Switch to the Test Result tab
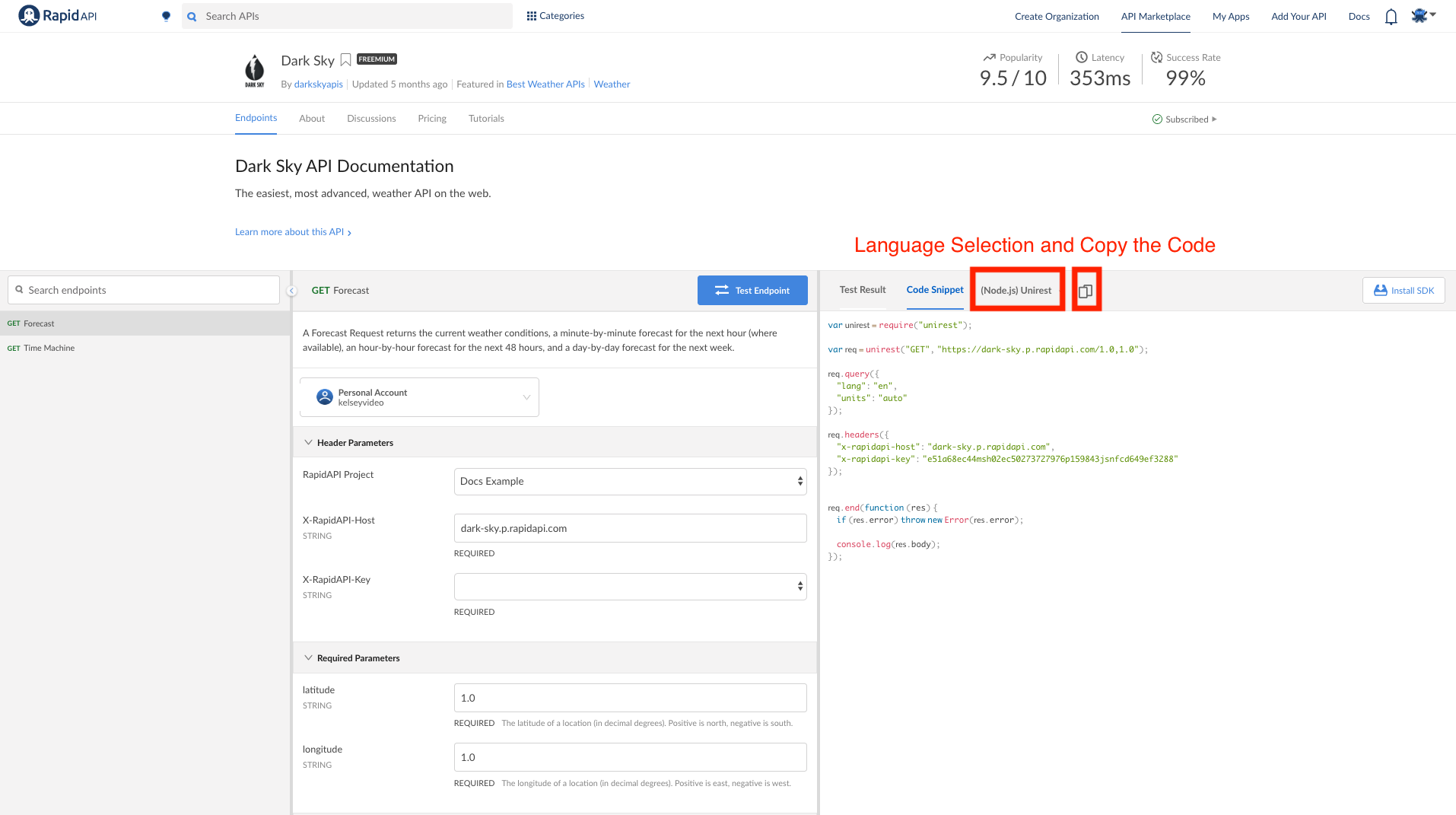Screen dimensions: 1456x815 (863, 290)
